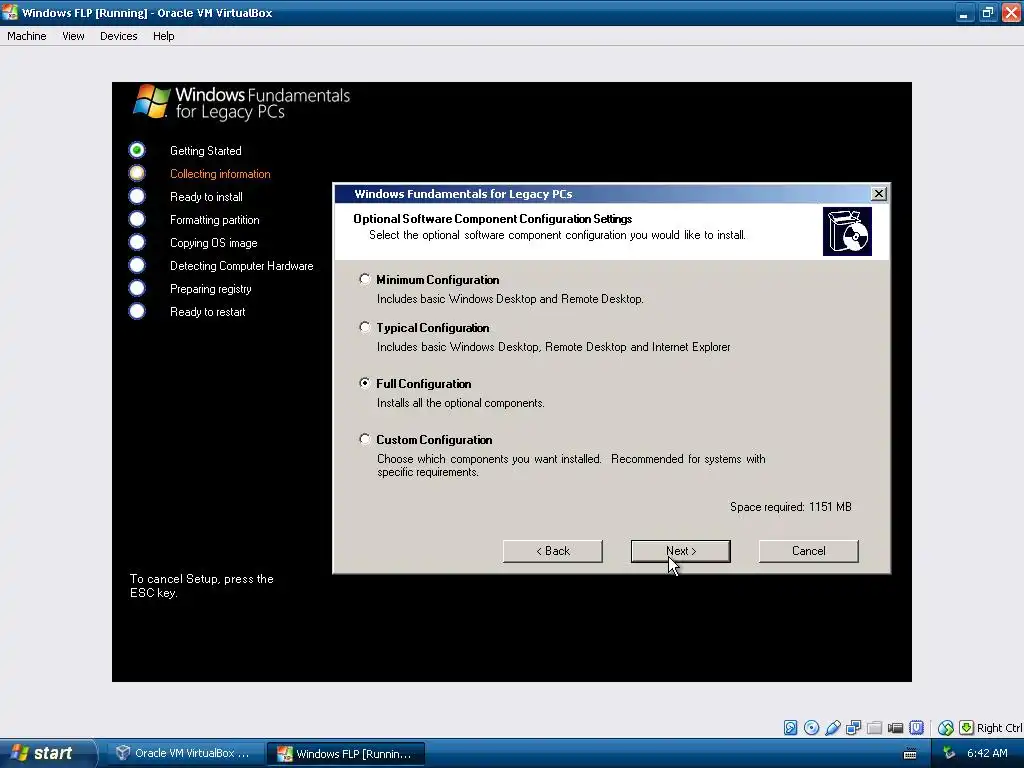
Task: Click the CPU virtualization status icon
Action: click(x=916, y=728)
